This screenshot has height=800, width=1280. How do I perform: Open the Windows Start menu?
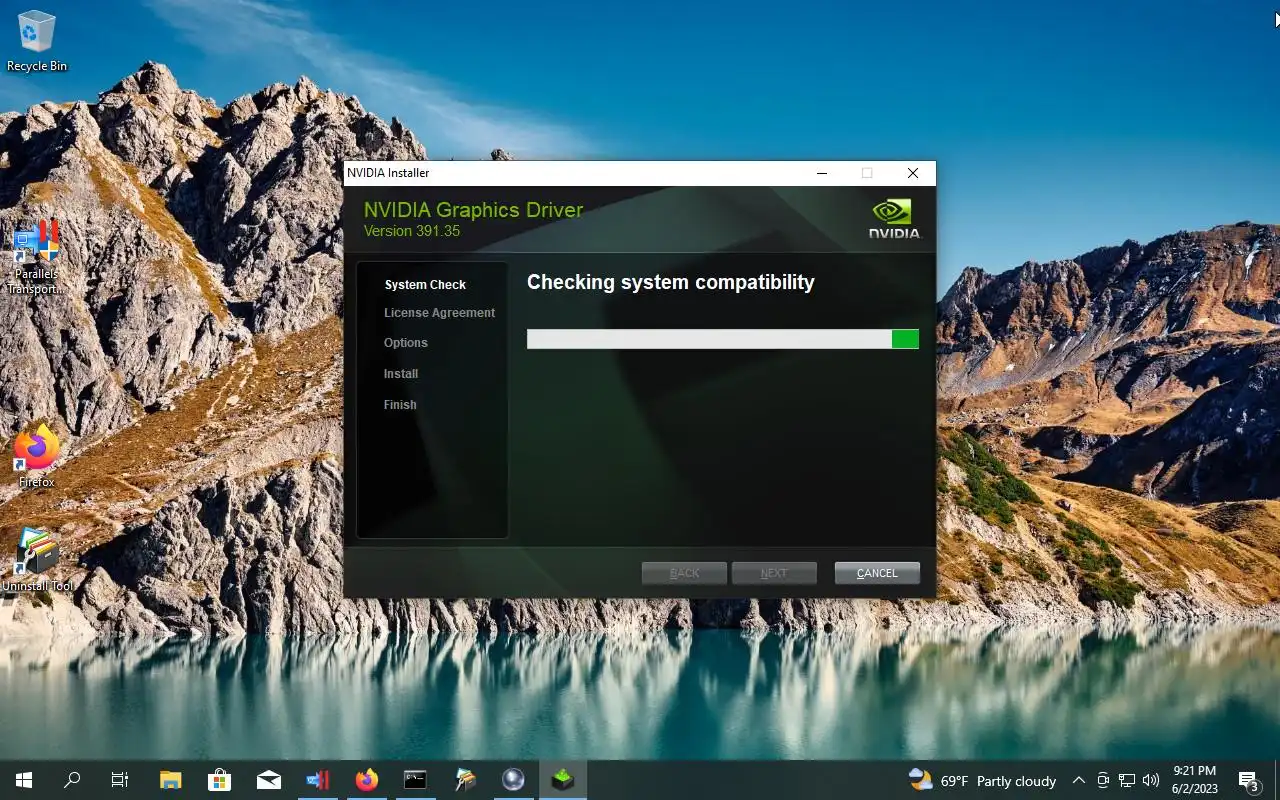[x=24, y=780]
